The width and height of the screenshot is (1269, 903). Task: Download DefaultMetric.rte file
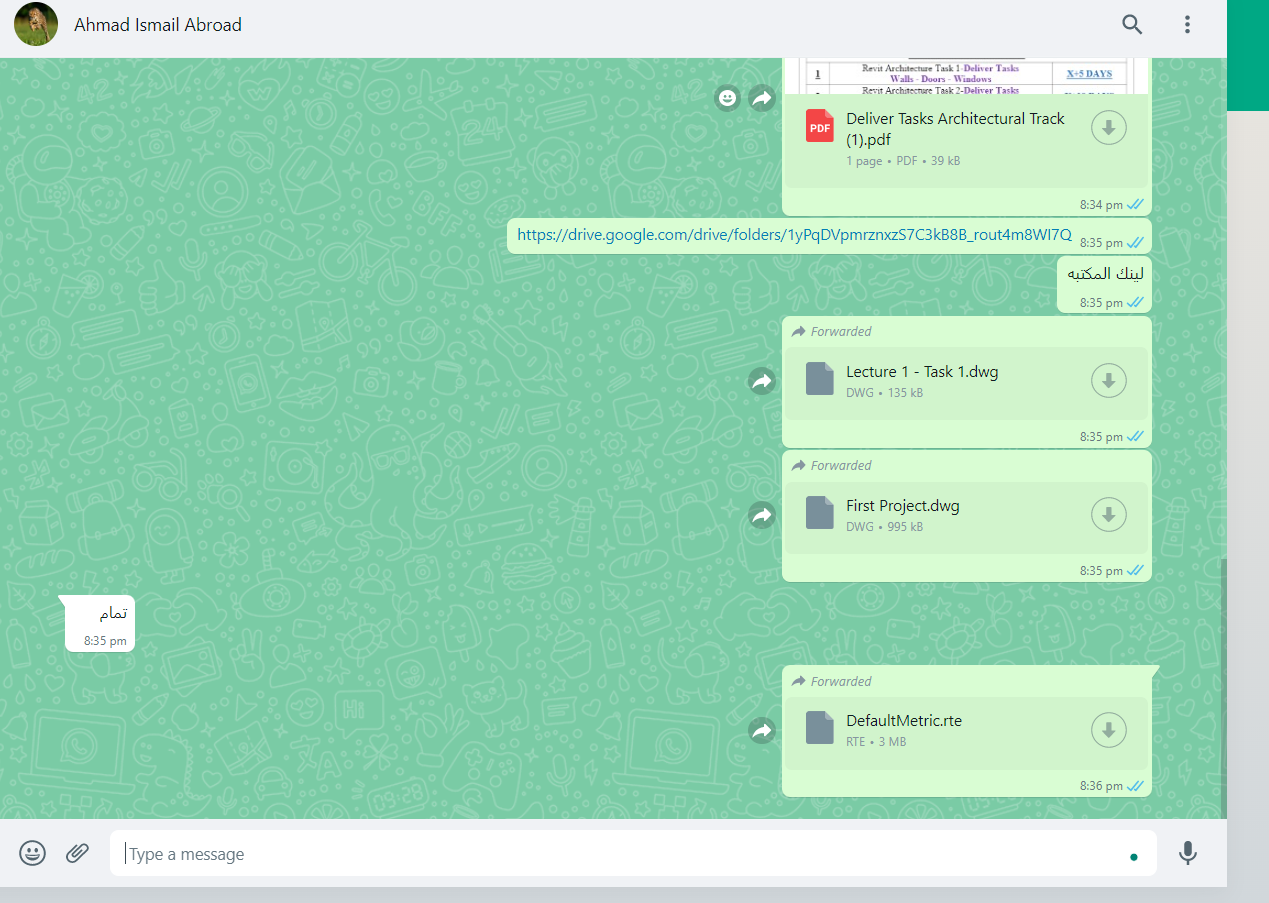coord(1108,730)
